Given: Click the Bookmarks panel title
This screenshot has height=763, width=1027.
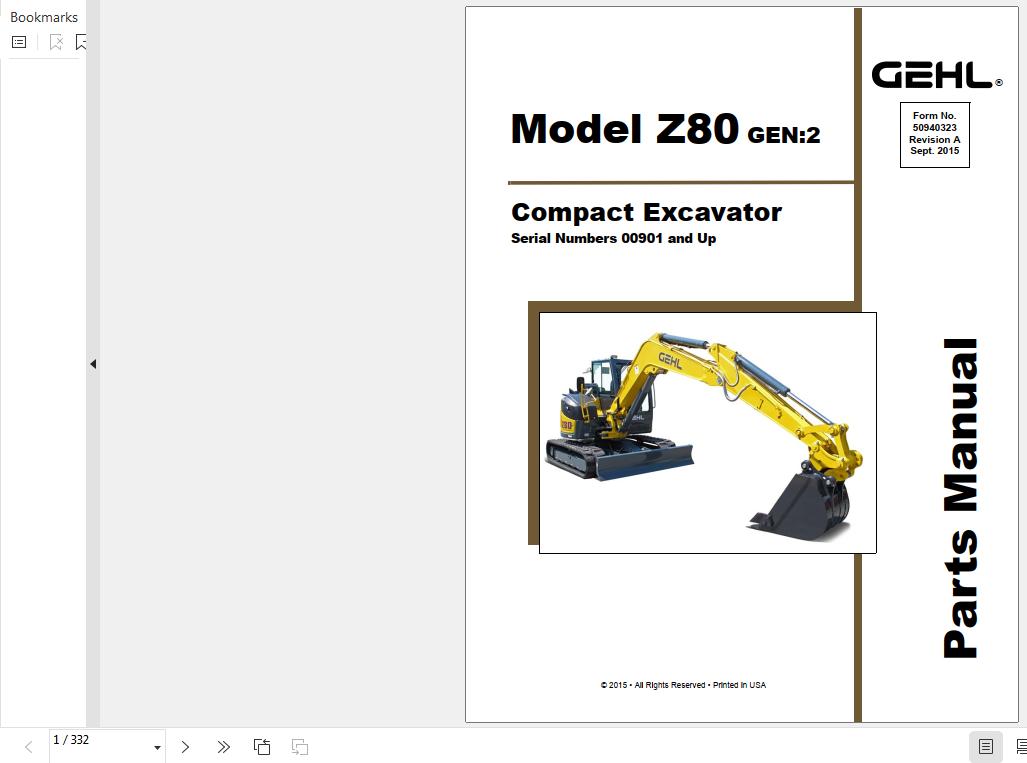Looking at the screenshot, I should pyautogui.click(x=44, y=17).
